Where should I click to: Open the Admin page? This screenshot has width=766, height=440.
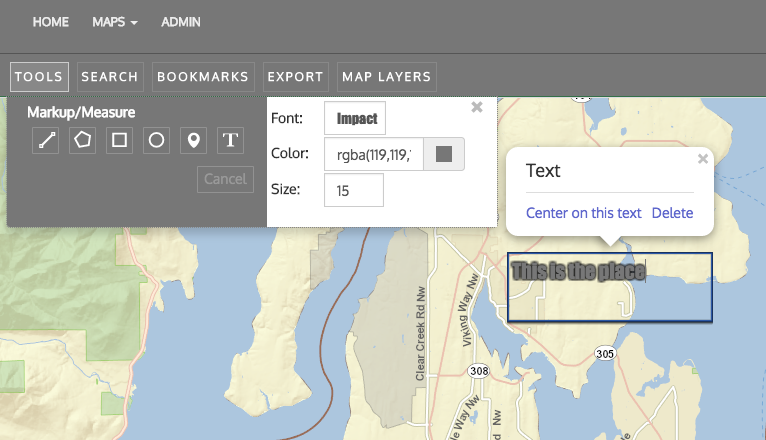pyautogui.click(x=181, y=22)
